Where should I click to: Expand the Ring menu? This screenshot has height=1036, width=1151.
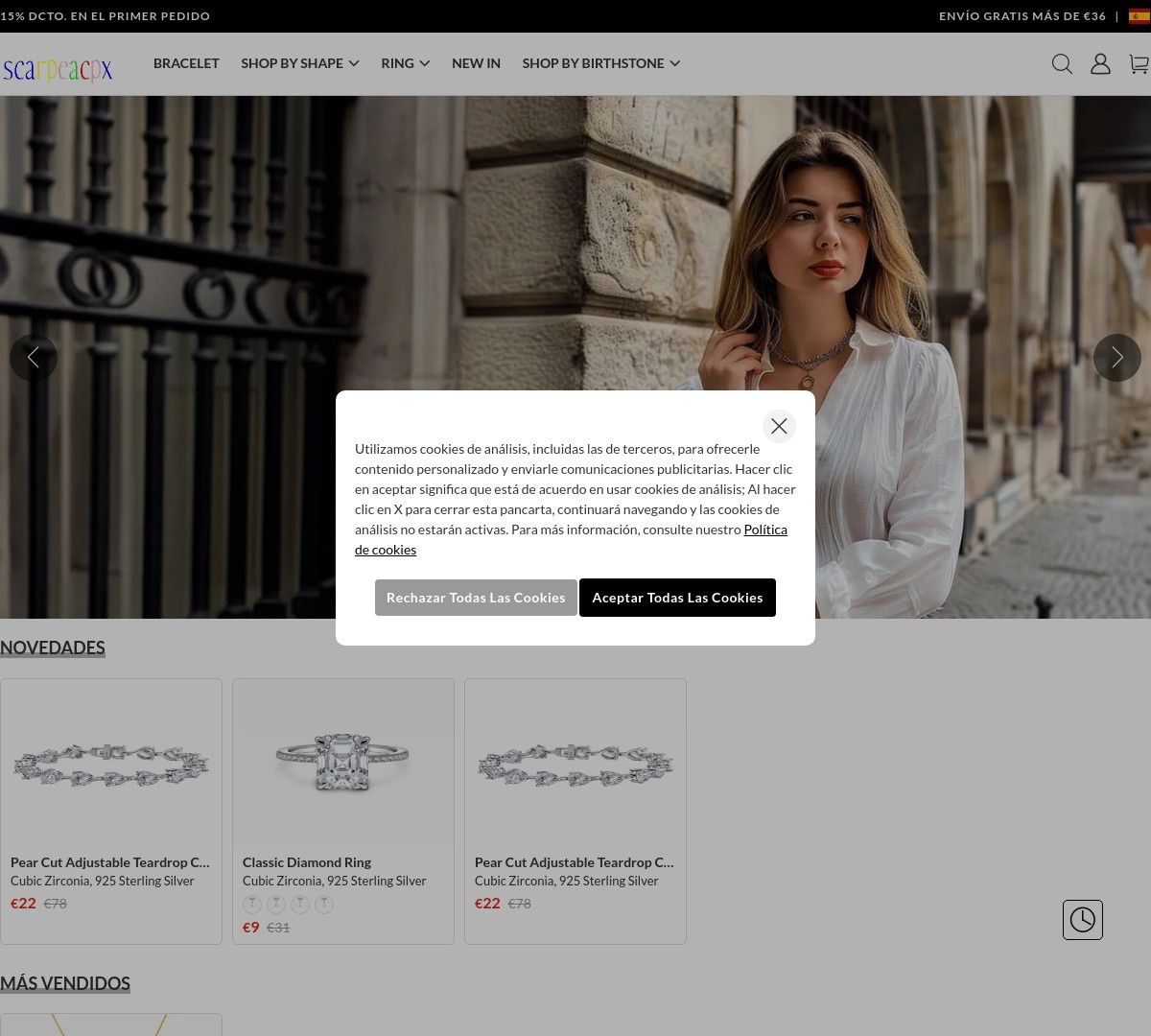click(x=406, y=63)
